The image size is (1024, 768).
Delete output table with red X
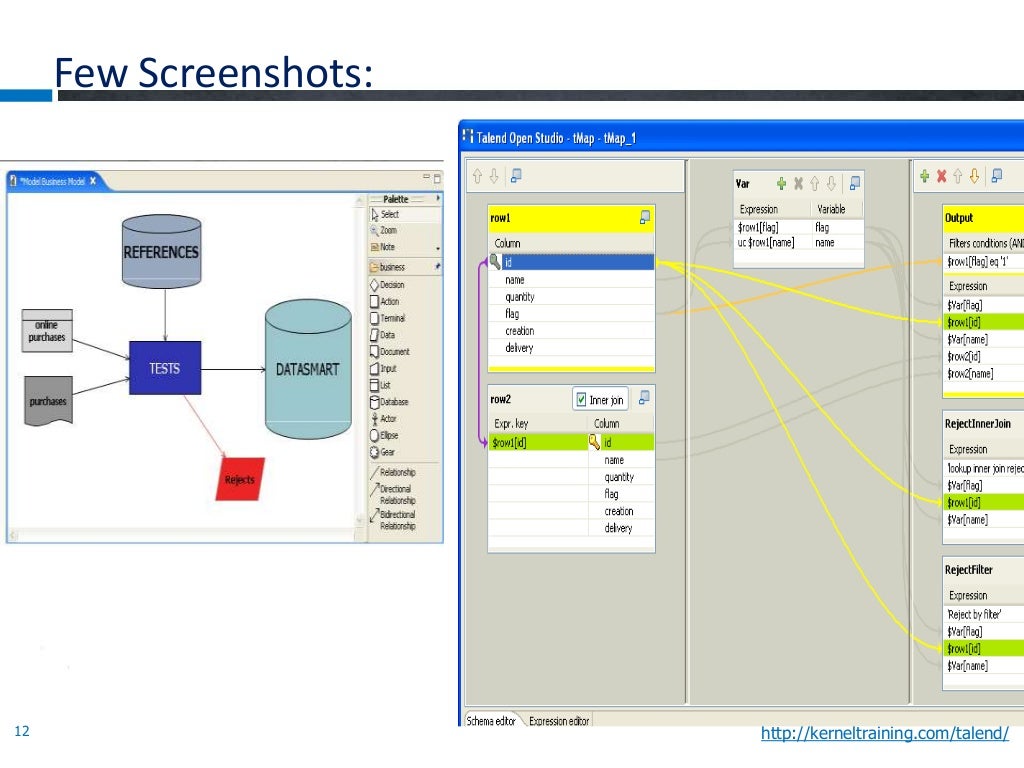(941, 176)
